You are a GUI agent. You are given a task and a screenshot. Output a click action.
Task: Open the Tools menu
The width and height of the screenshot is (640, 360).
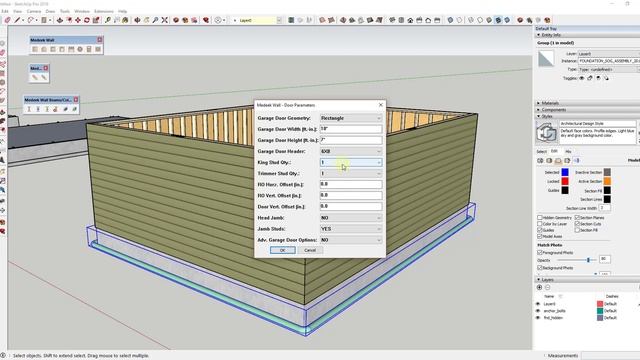coord(65,11)
